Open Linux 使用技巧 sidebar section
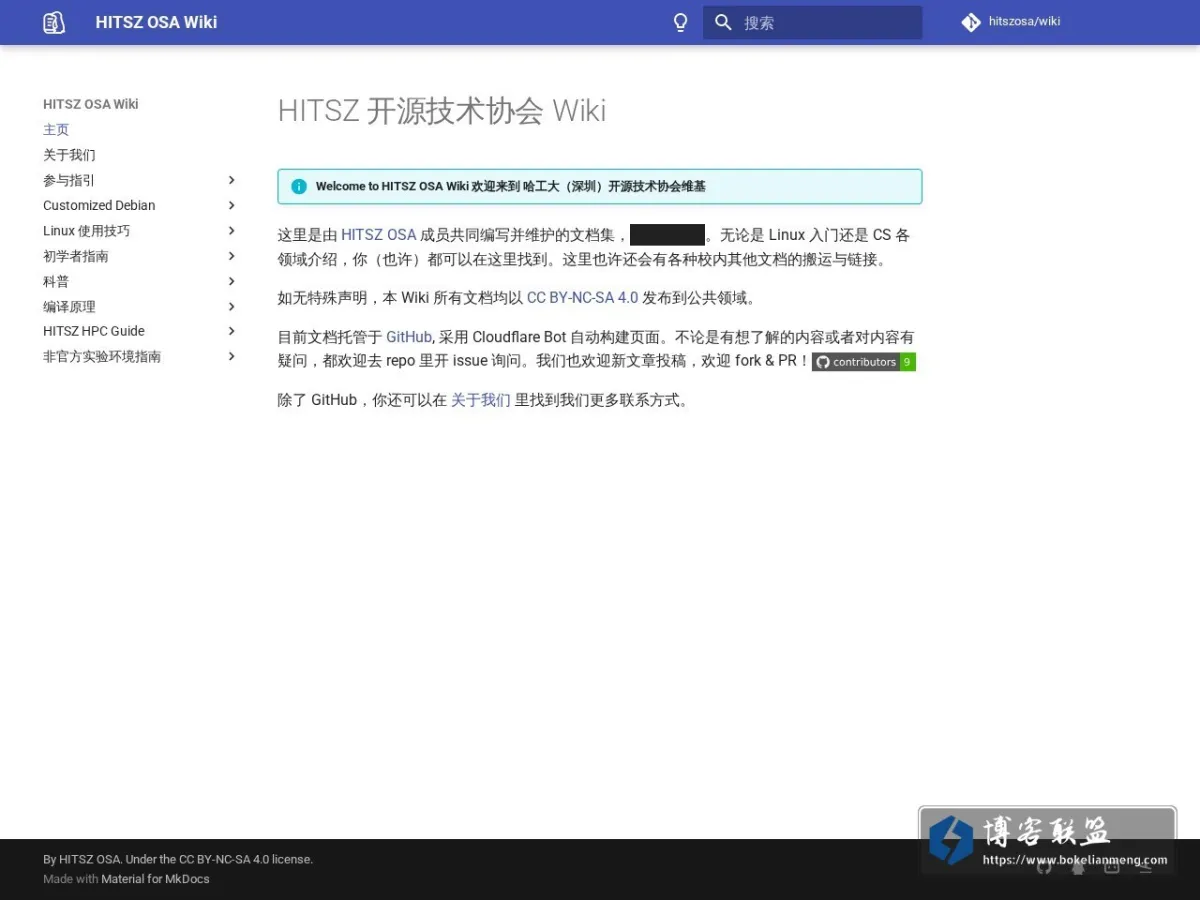1200x900 pixels. 86,231
